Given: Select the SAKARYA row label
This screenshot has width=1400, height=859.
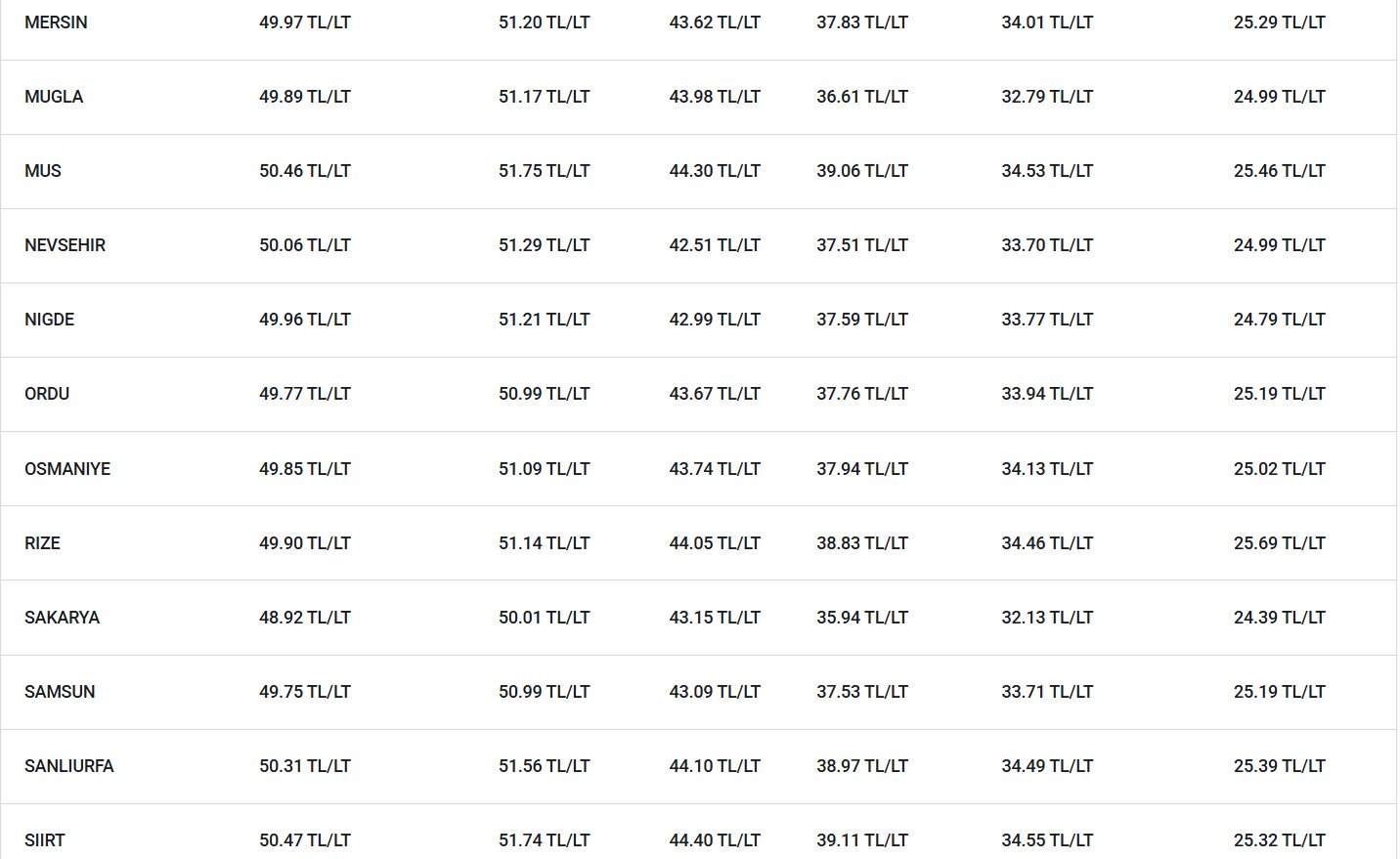Looking at the screenshot, I should coord(62,618).
